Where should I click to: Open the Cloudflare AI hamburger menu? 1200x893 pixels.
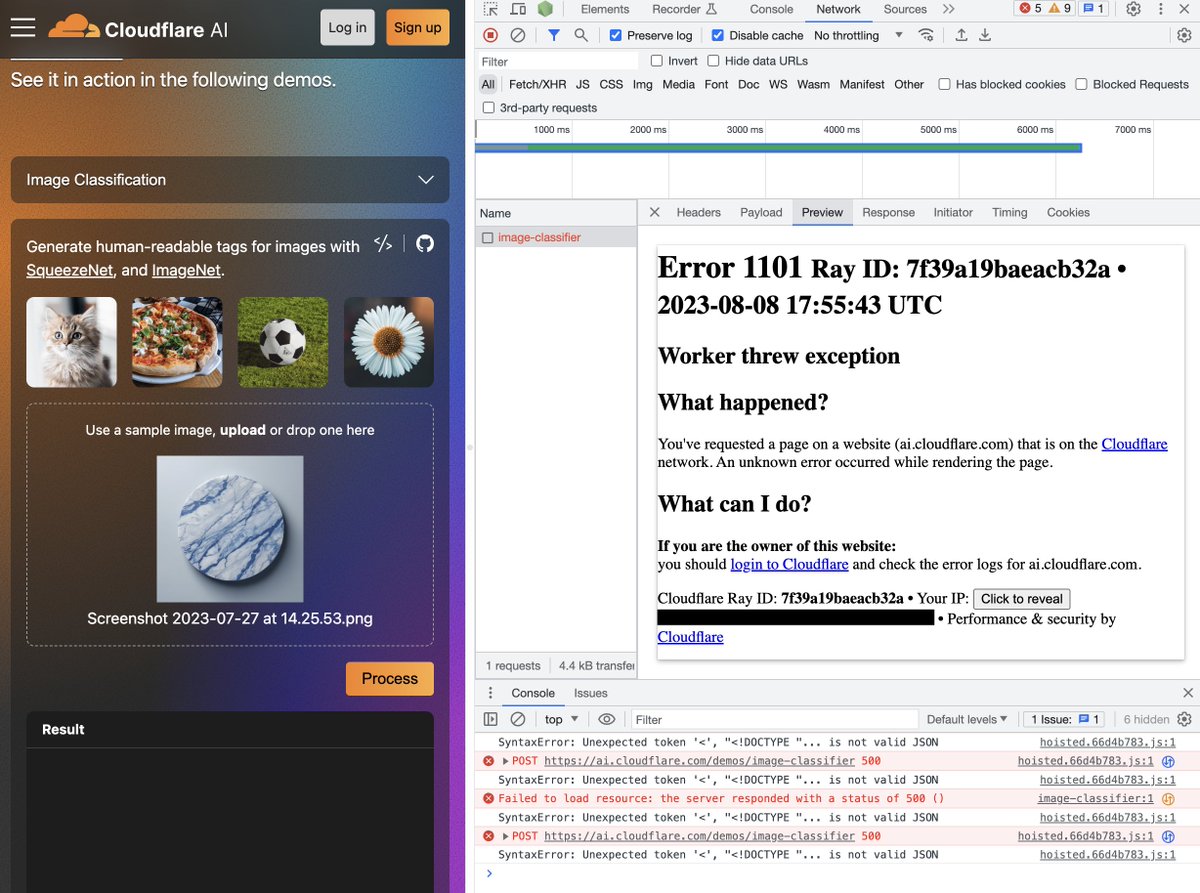click(x=23, y=28)
